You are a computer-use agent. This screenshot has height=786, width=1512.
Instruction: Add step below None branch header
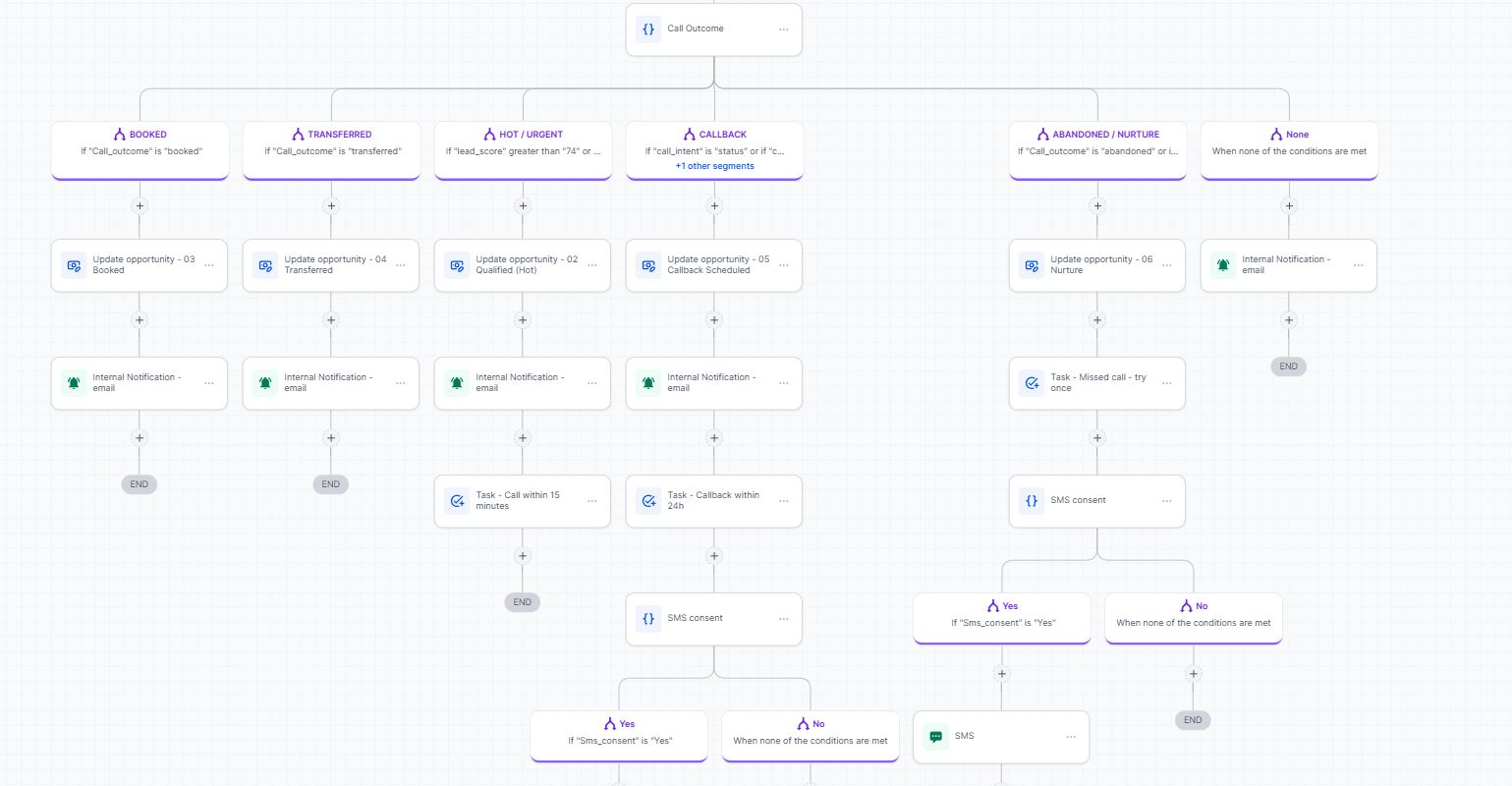point(1289,206)
